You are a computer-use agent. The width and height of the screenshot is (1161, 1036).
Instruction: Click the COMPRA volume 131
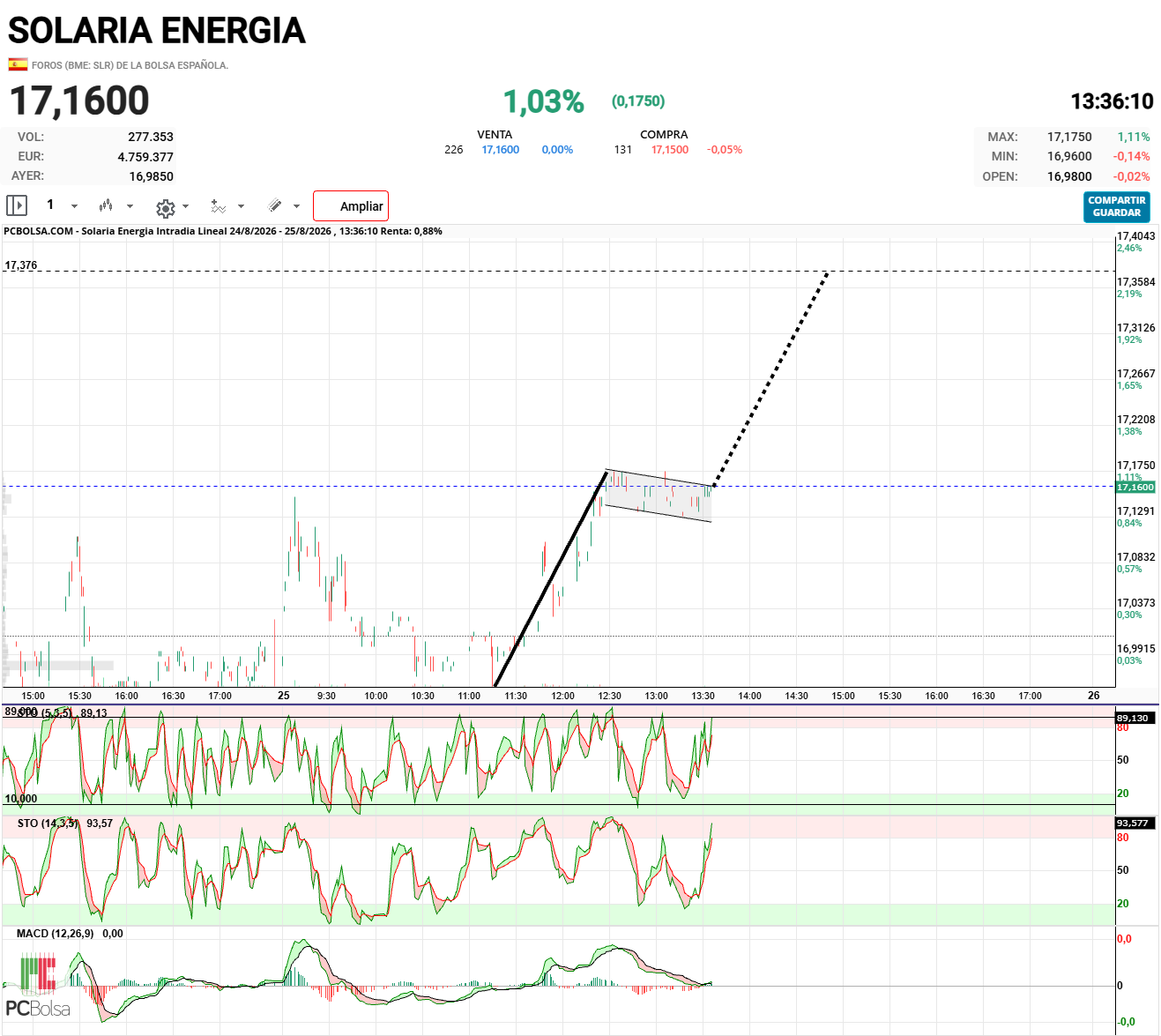tap(623, 150)
